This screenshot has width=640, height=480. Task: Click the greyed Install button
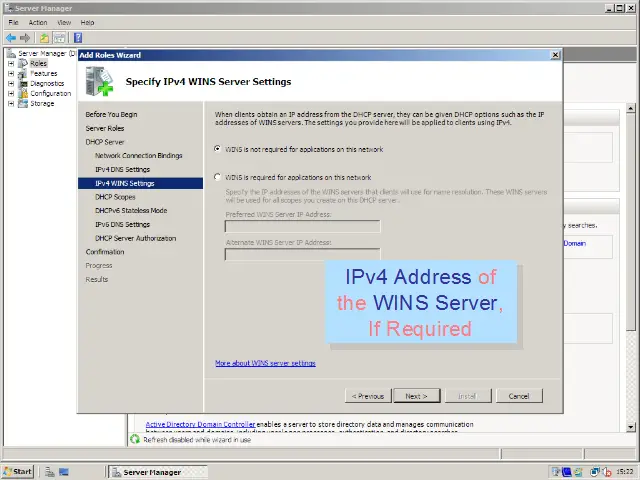pyautogui.click(x=468, y=396)
